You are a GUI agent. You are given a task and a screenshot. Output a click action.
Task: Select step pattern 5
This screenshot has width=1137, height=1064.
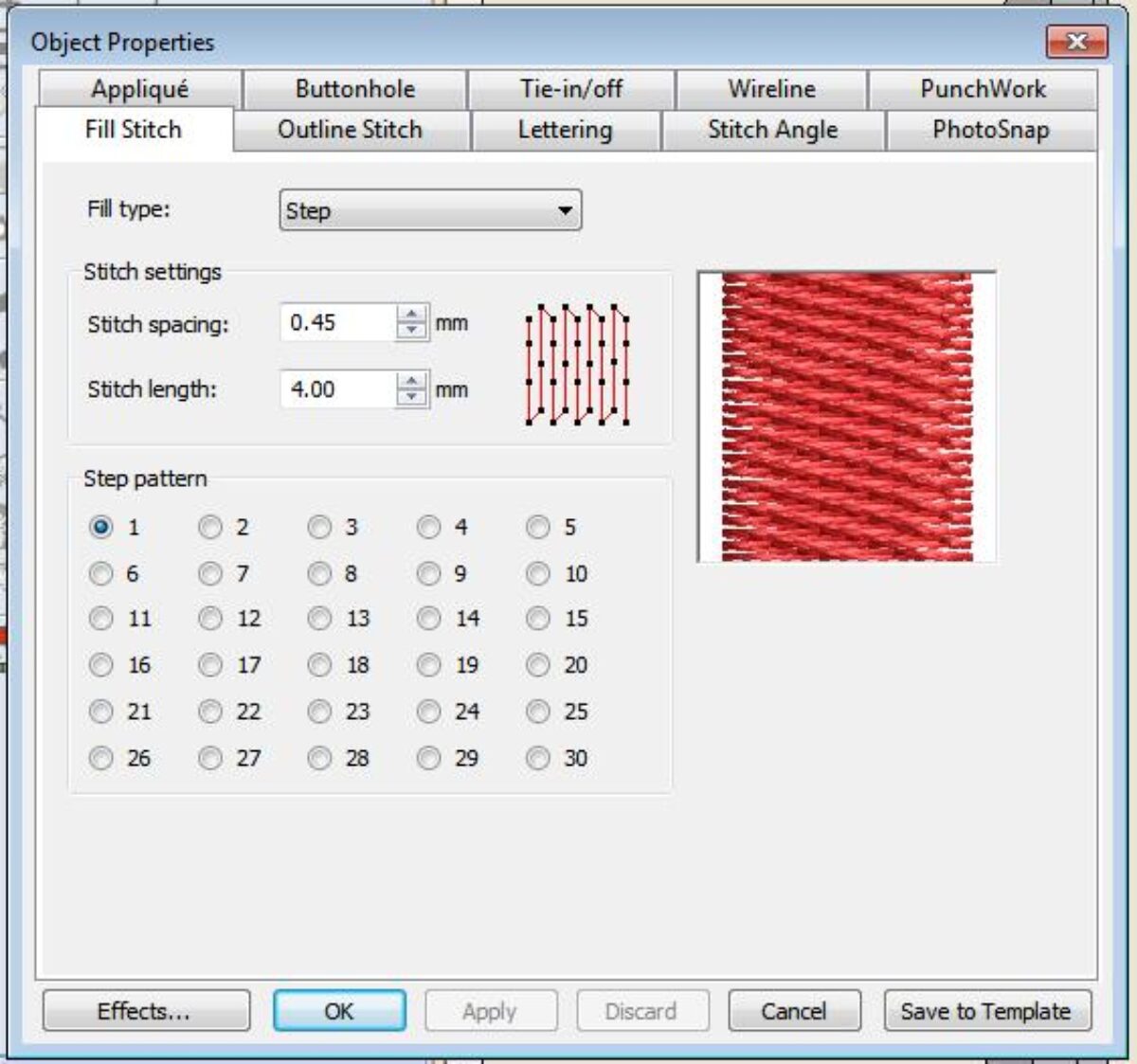click(538, 527)
